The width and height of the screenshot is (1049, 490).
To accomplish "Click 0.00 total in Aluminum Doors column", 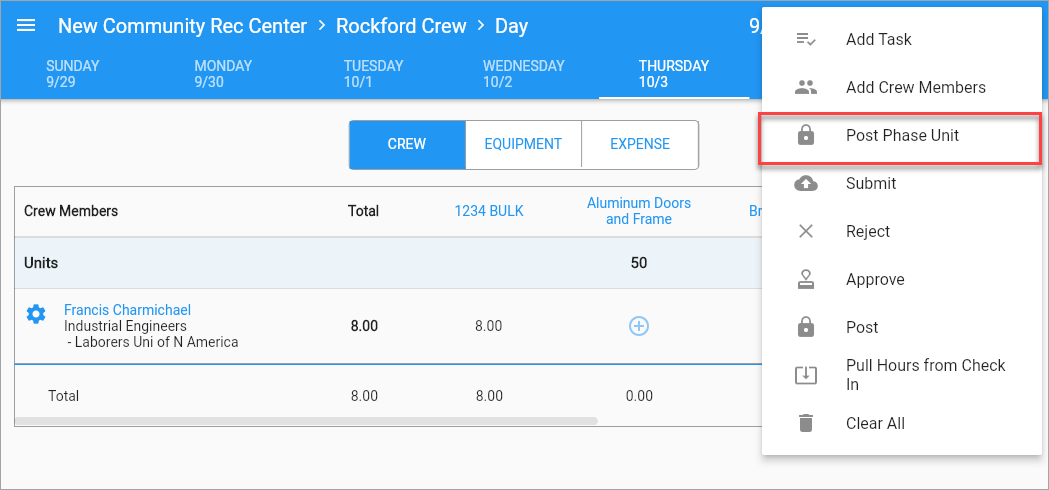I will [639, 396].
